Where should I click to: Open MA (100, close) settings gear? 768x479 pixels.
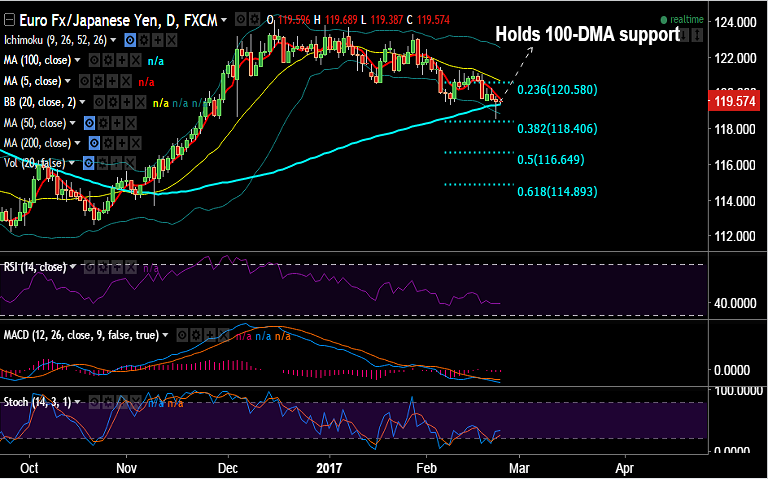pos(108,60)
